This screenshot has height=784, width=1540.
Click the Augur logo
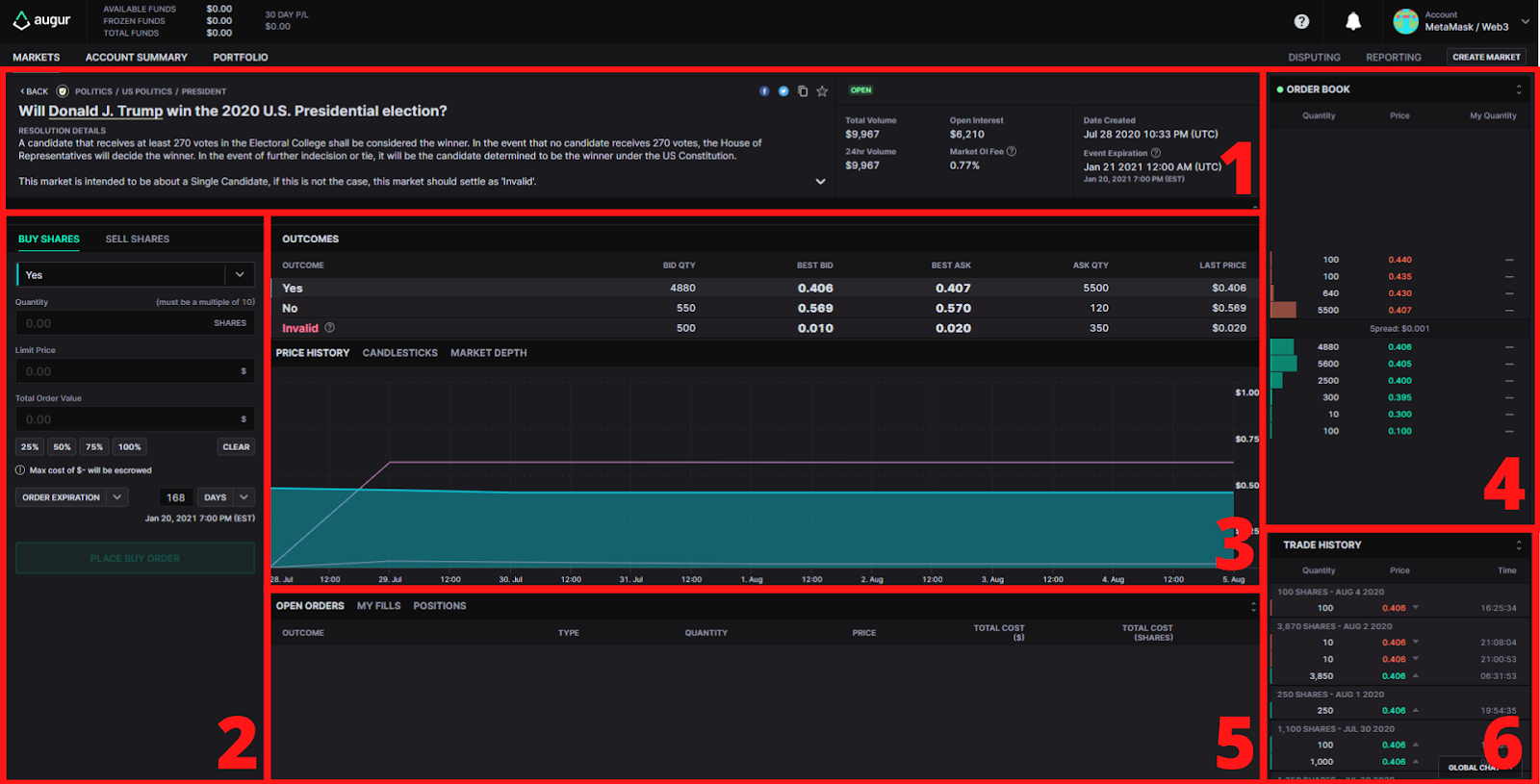click(x=41, y=20)
